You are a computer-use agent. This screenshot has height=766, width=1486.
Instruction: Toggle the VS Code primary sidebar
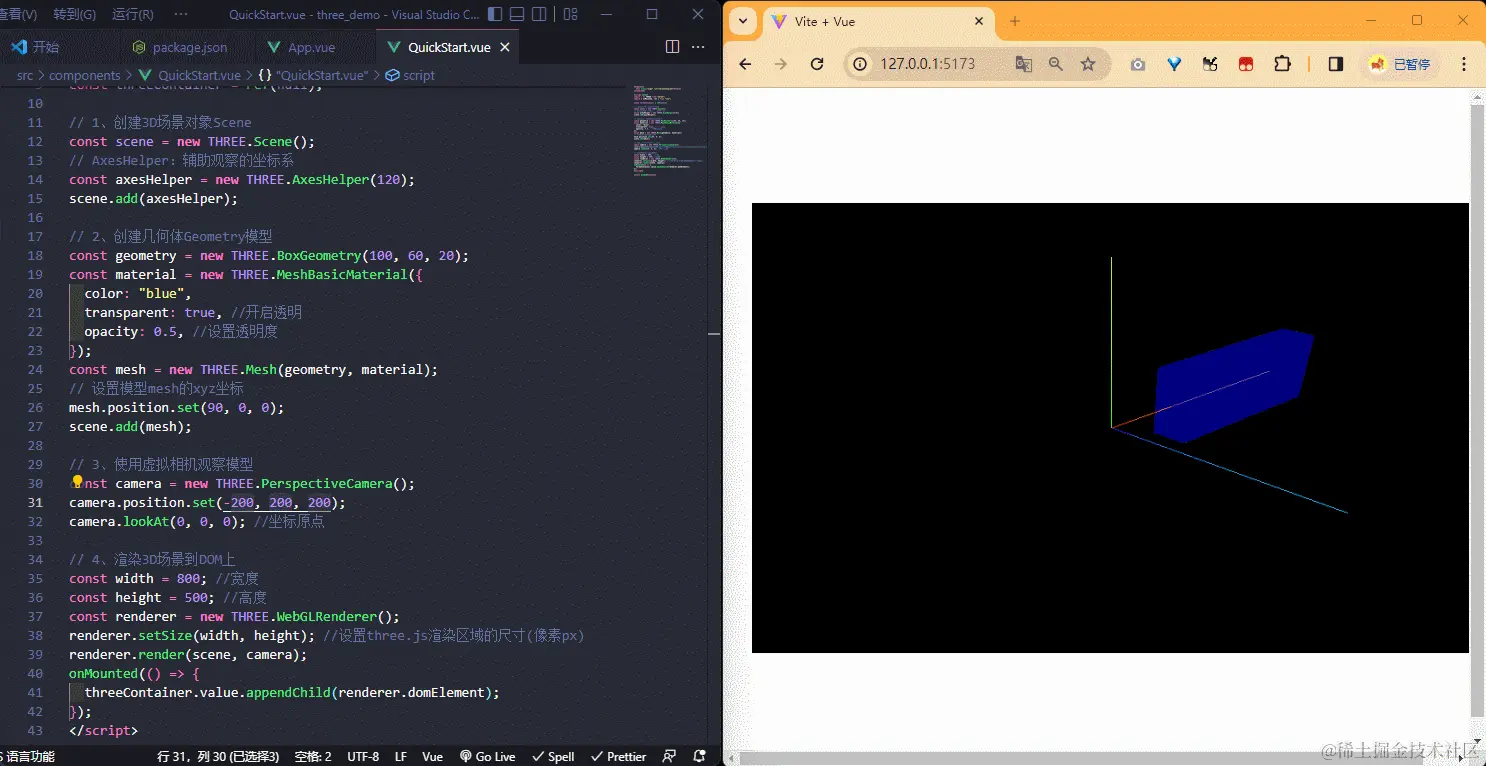pos(496,15)
